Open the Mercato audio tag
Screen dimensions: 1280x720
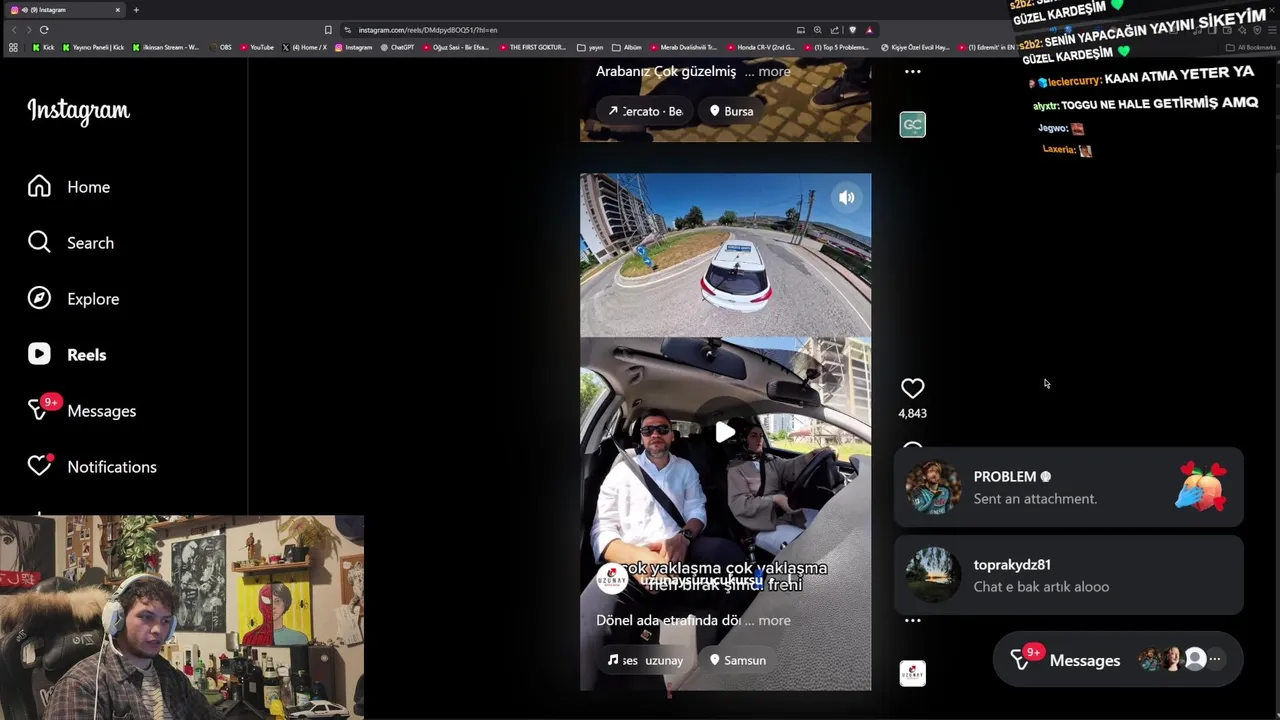(x=645, y=111)
